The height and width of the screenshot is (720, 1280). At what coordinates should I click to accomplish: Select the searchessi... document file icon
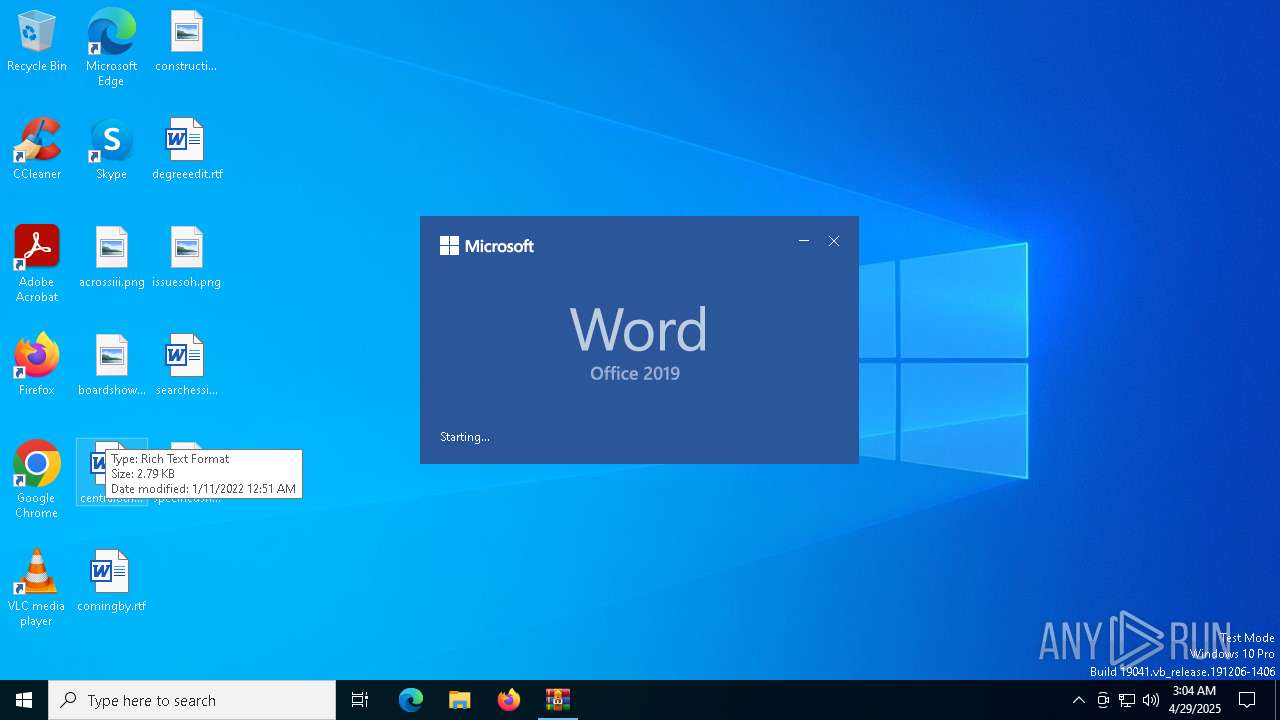(186, 366)
